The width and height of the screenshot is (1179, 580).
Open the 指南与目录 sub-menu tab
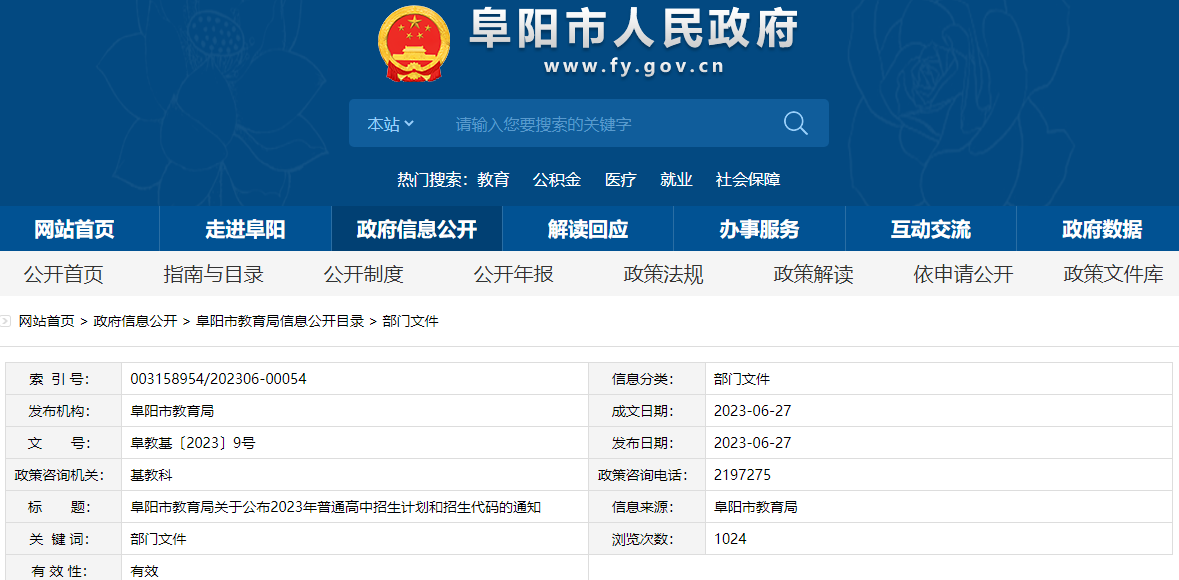coord(213,274)
